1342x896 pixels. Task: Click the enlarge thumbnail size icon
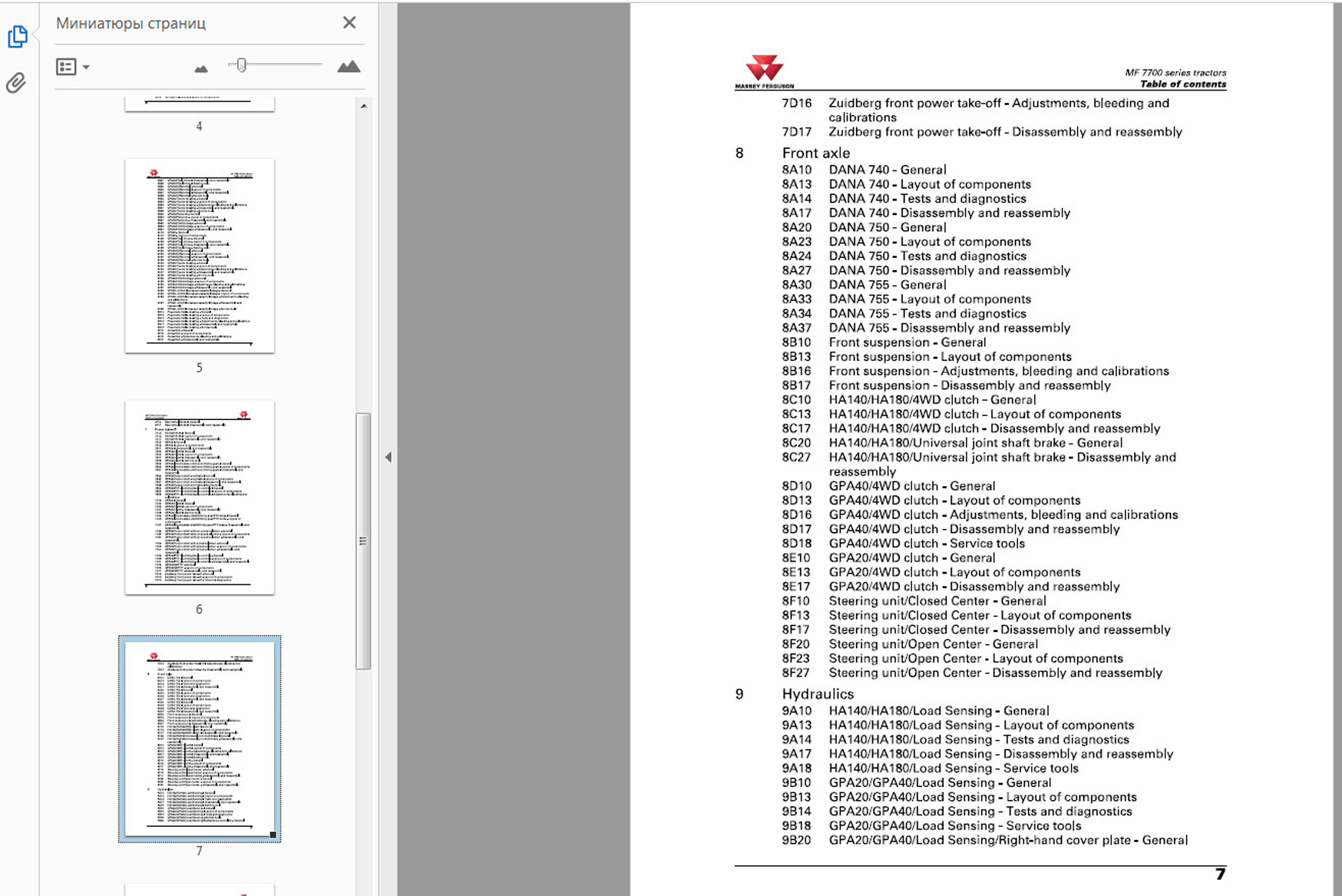click(x=349, y=67)
